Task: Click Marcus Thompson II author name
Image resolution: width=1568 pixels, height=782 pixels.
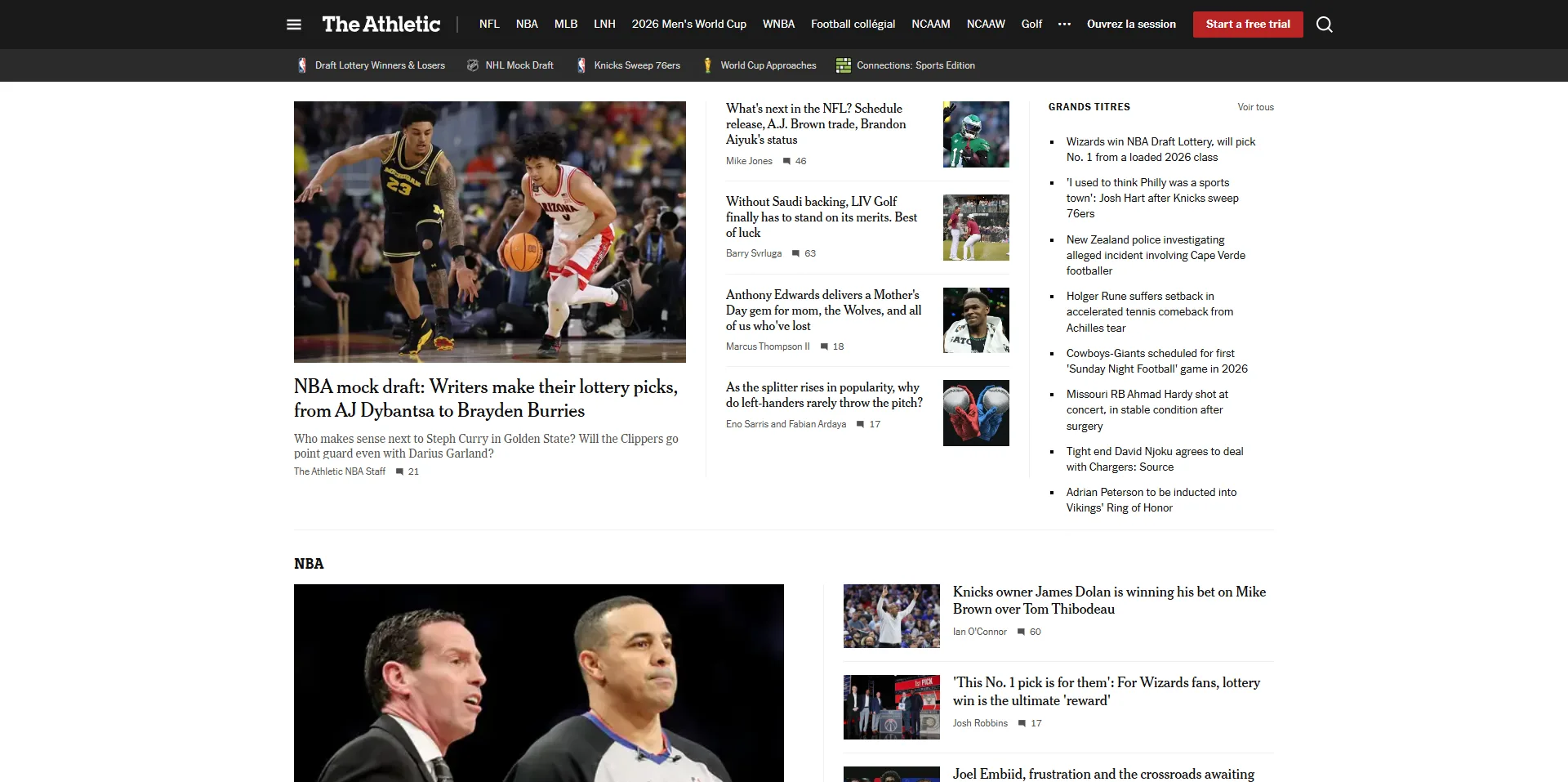Action: coord(768,346)
